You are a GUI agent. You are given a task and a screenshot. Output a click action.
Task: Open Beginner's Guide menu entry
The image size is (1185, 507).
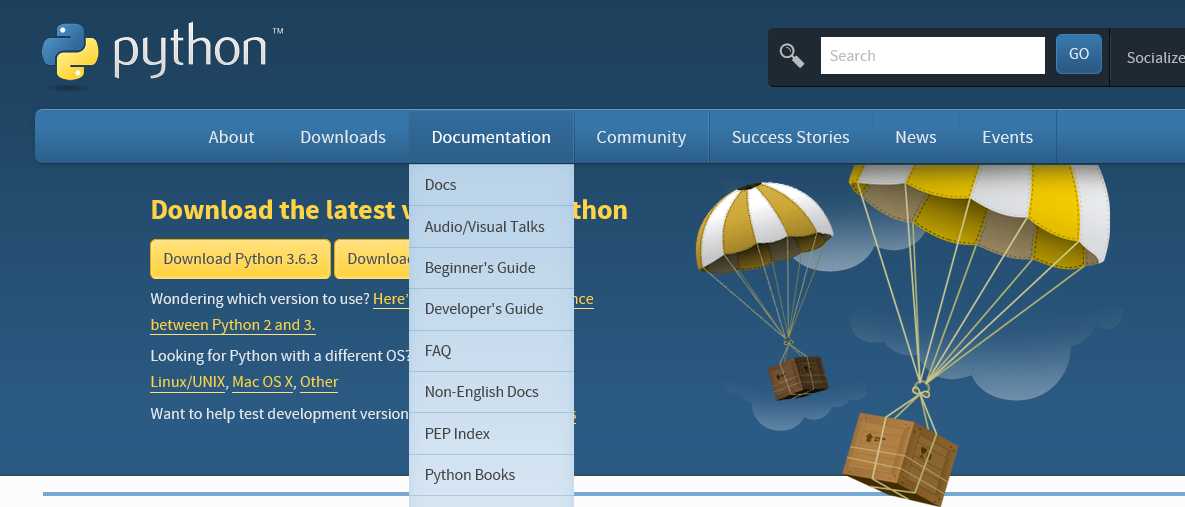pyautogui.click(x=491, y=268)
